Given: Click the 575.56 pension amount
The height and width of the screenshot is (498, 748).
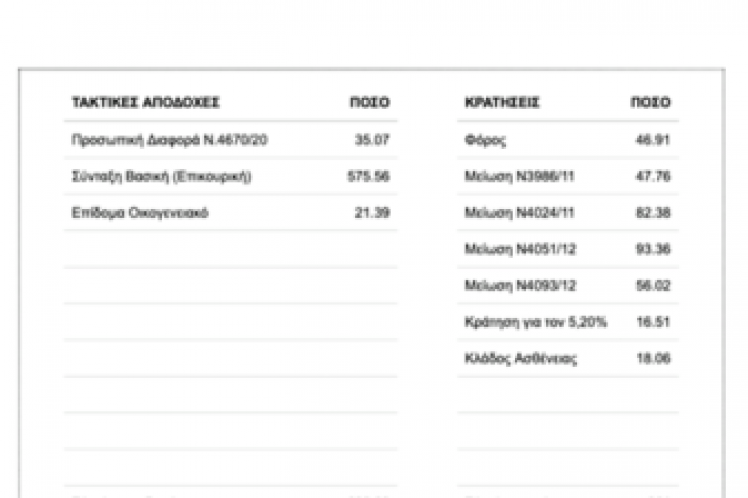Looking at the screenshot, I should pyautogui.click(x=368, y=176).
